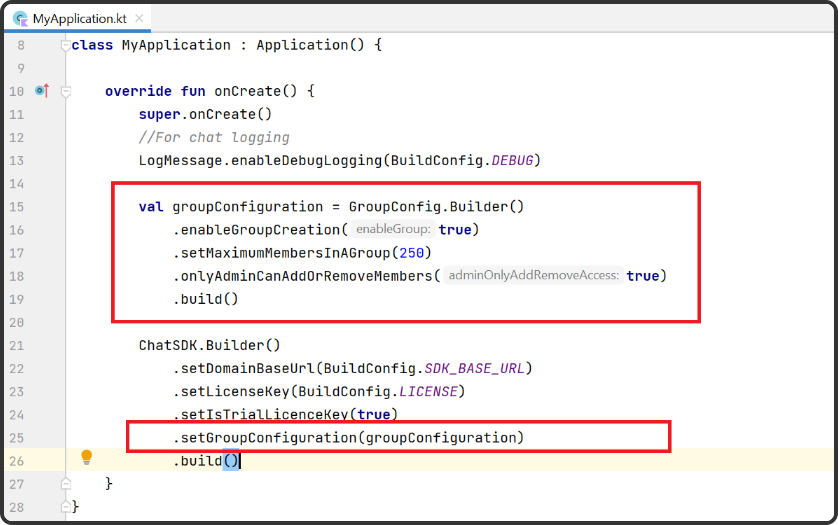Click the SDK_BASE_URL constant

(x=474, y=368)
